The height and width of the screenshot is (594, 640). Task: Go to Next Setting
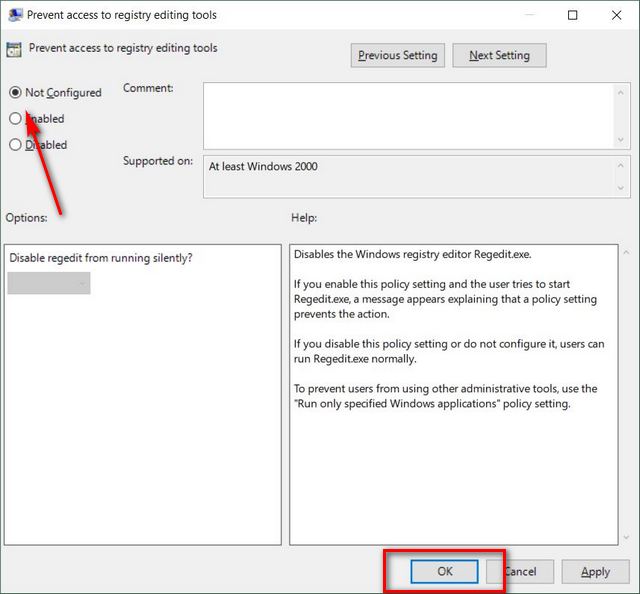[499, 55]
